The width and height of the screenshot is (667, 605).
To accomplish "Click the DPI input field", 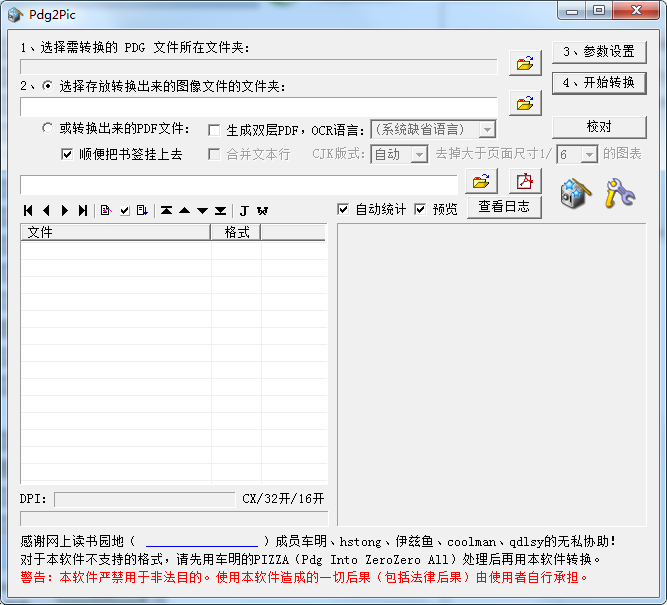I will [145, 499].
